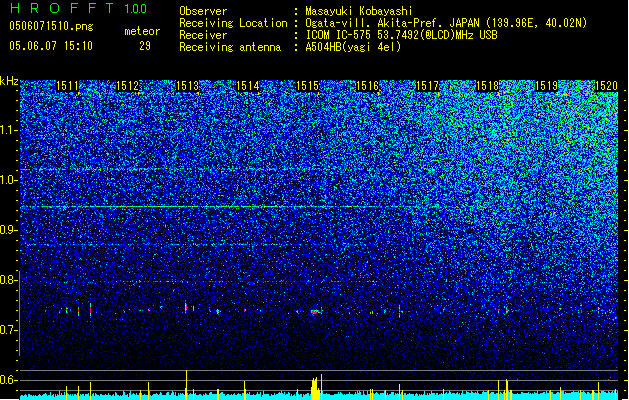Click the 1518 time marker
This screenshot has width=629, height=400.
click(487, 86)
